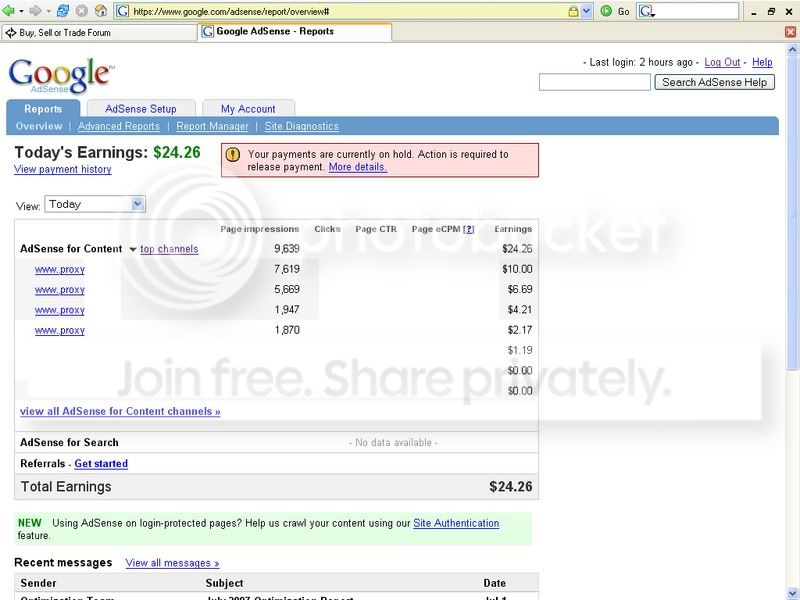
Task: Click the browser Stop loading icon
Action: pos(82,10)
